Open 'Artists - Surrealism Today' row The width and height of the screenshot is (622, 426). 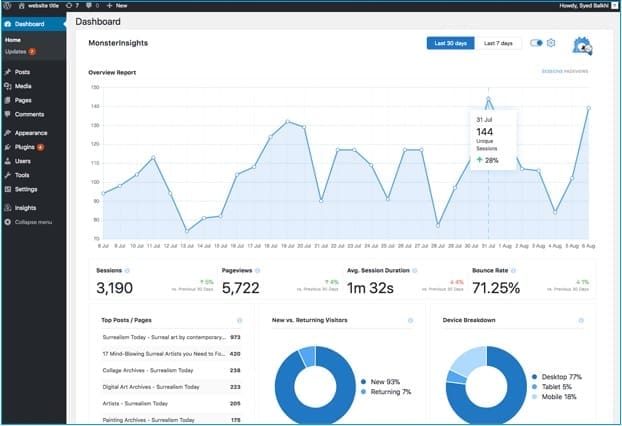pos(171,403)
